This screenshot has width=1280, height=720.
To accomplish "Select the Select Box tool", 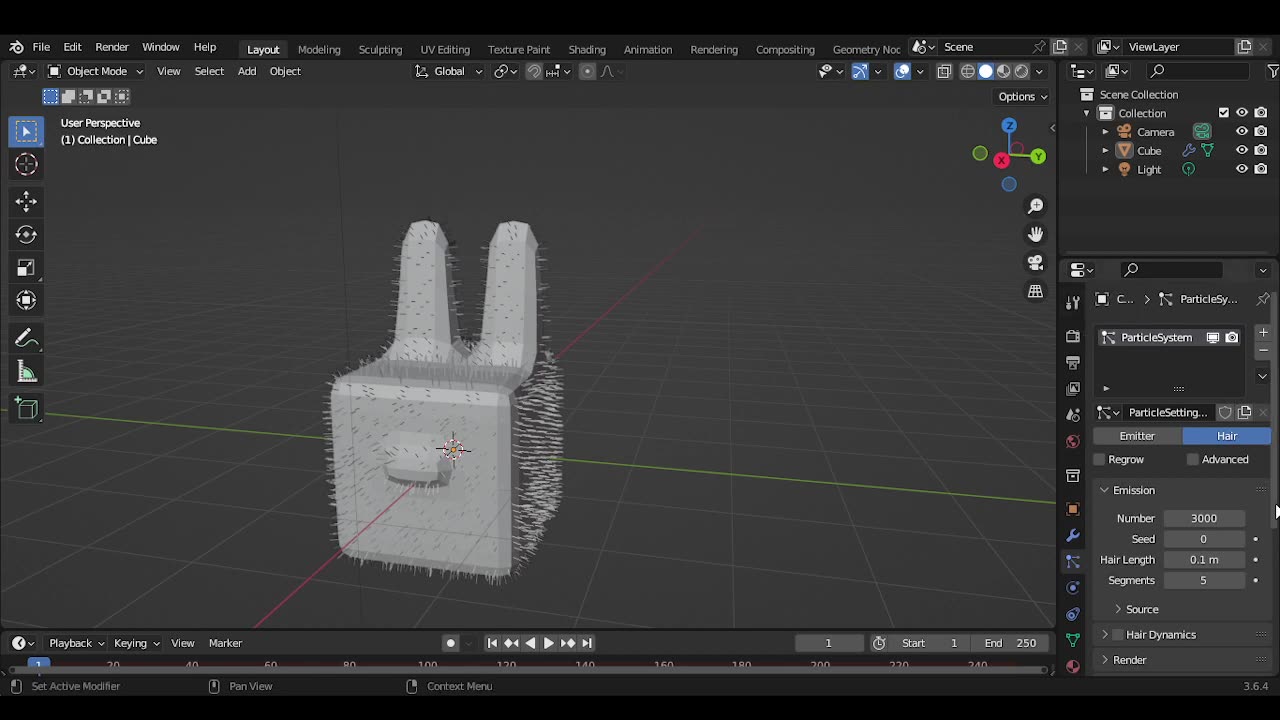I will point(26,131).
